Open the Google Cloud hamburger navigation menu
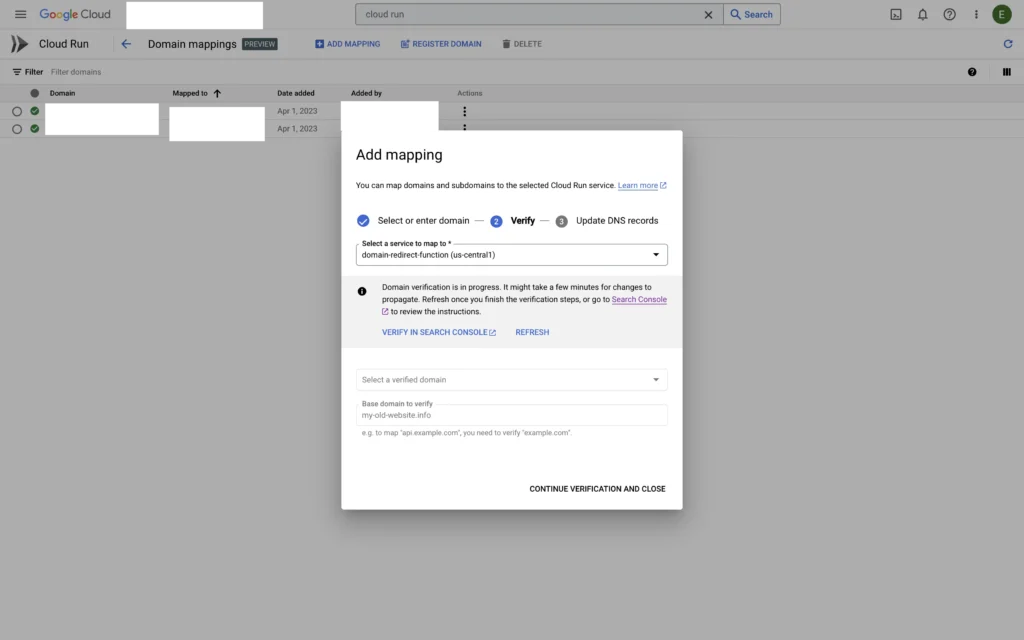Screen dimensions: 1024x640 [20, 14]
